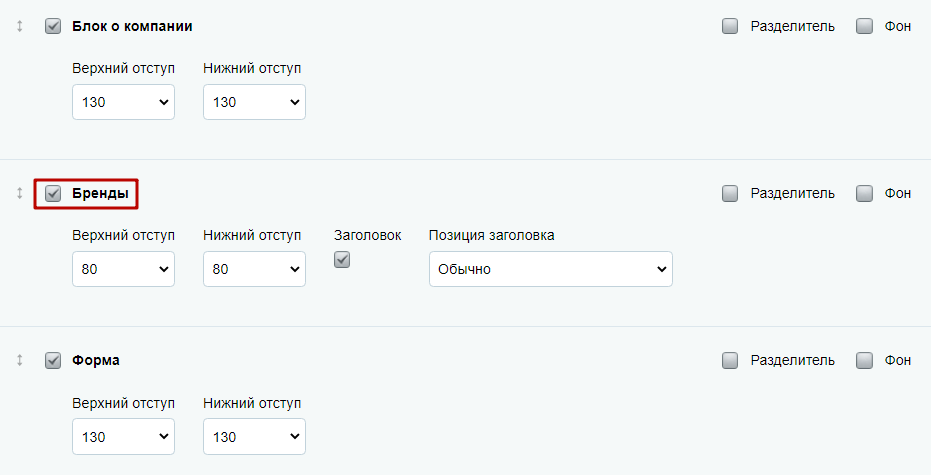Enable Фон for Бренды block
The image size is (931, 475).
pos(864,193)
